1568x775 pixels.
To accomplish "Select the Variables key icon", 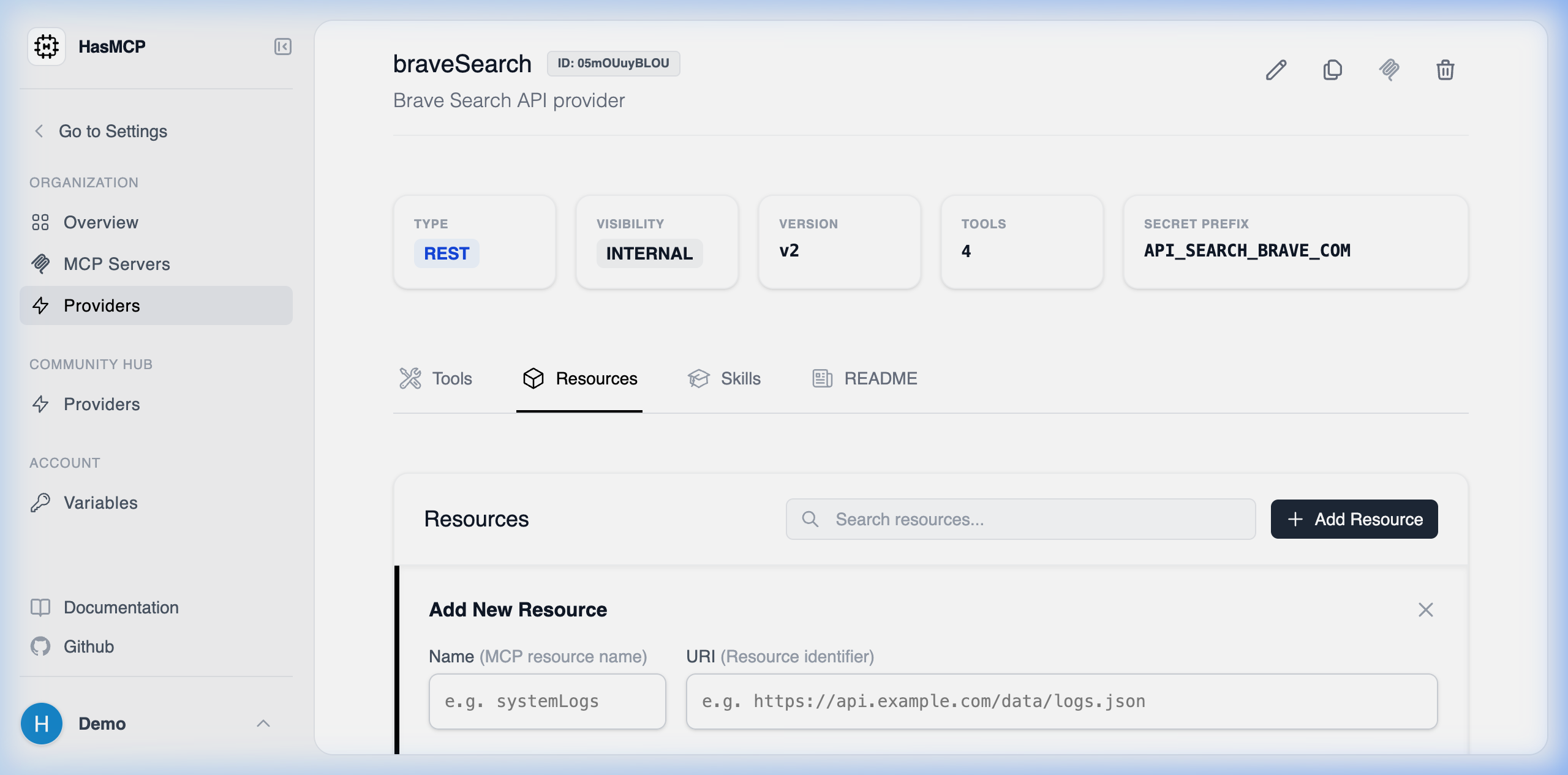I will pyautogui.click(x=40, y=503).
